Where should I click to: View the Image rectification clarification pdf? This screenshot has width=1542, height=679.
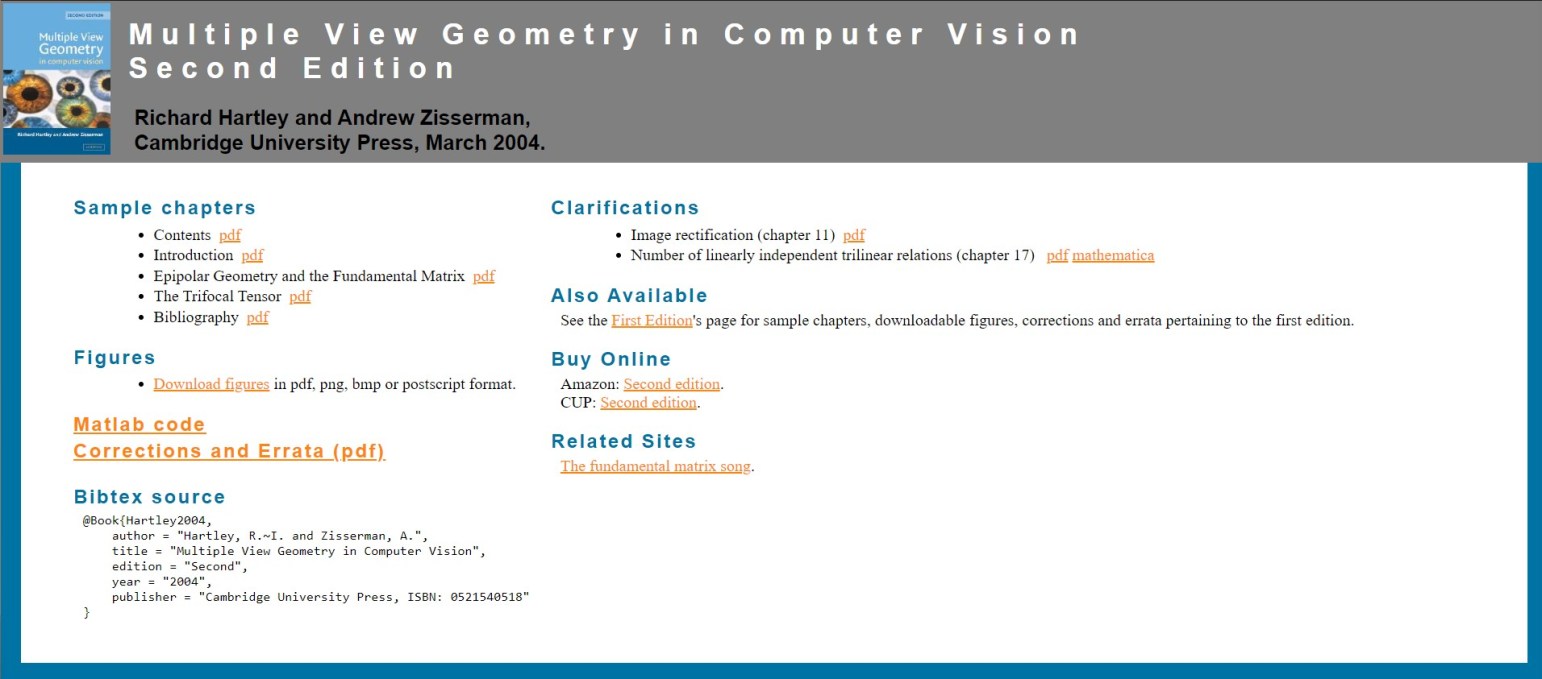click(853, 235)
